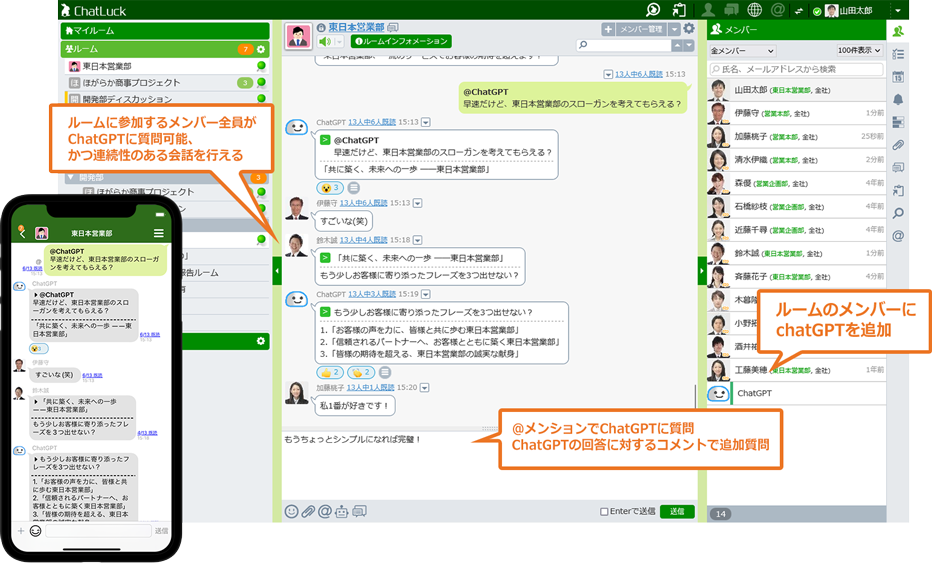Viewport: 932px width, 563px height.
Task: Insert emoji with the smiley icon
Action: [x=291, y=511]
